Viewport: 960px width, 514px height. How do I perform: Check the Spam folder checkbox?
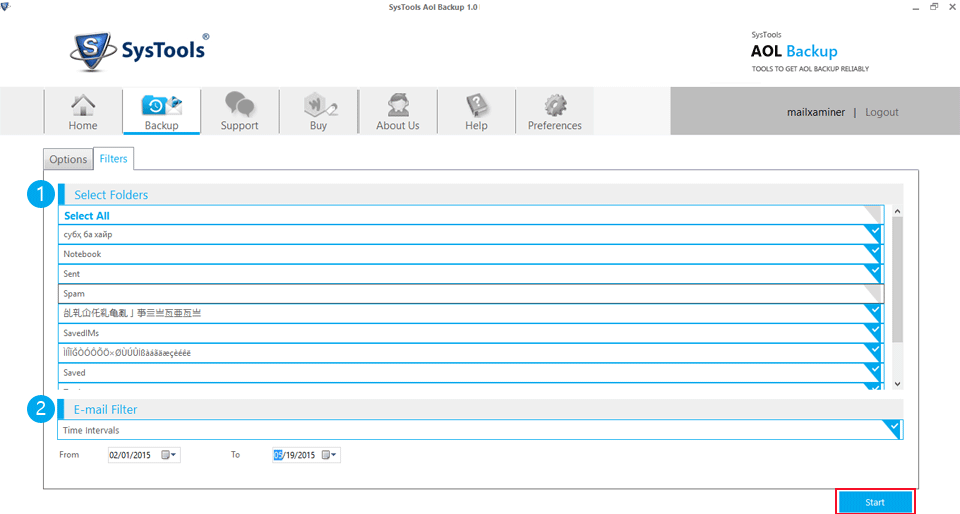click(874, 292)
